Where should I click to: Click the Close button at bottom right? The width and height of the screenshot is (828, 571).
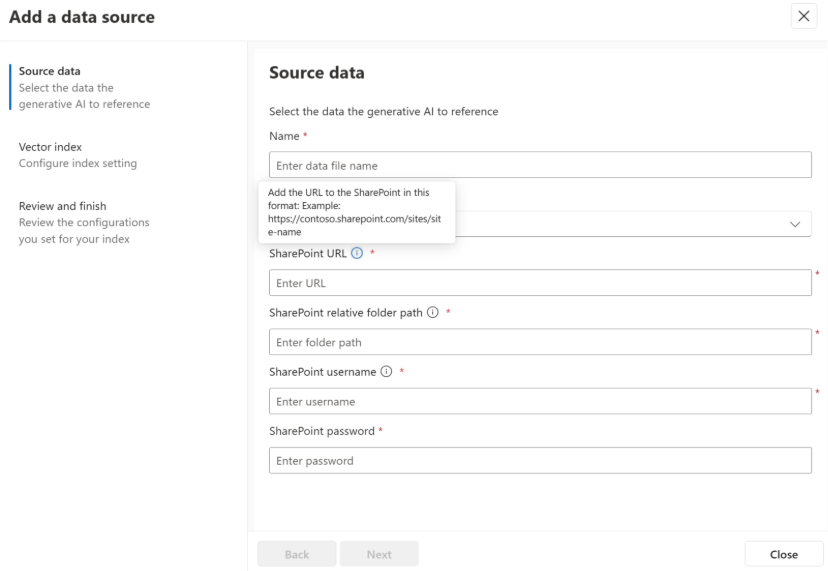[783, 554]
